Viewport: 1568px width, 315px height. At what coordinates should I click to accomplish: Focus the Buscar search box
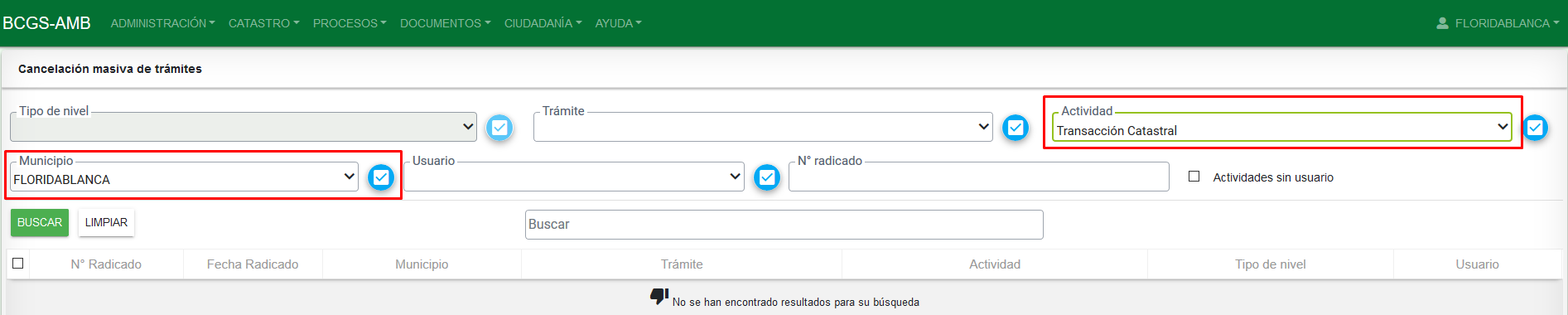coord(784,225)
